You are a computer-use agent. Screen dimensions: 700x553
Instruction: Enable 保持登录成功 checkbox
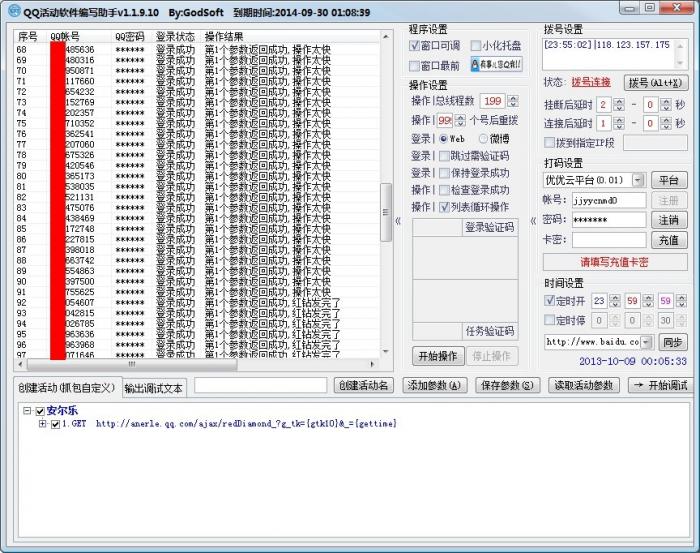(x=444, y=173)
